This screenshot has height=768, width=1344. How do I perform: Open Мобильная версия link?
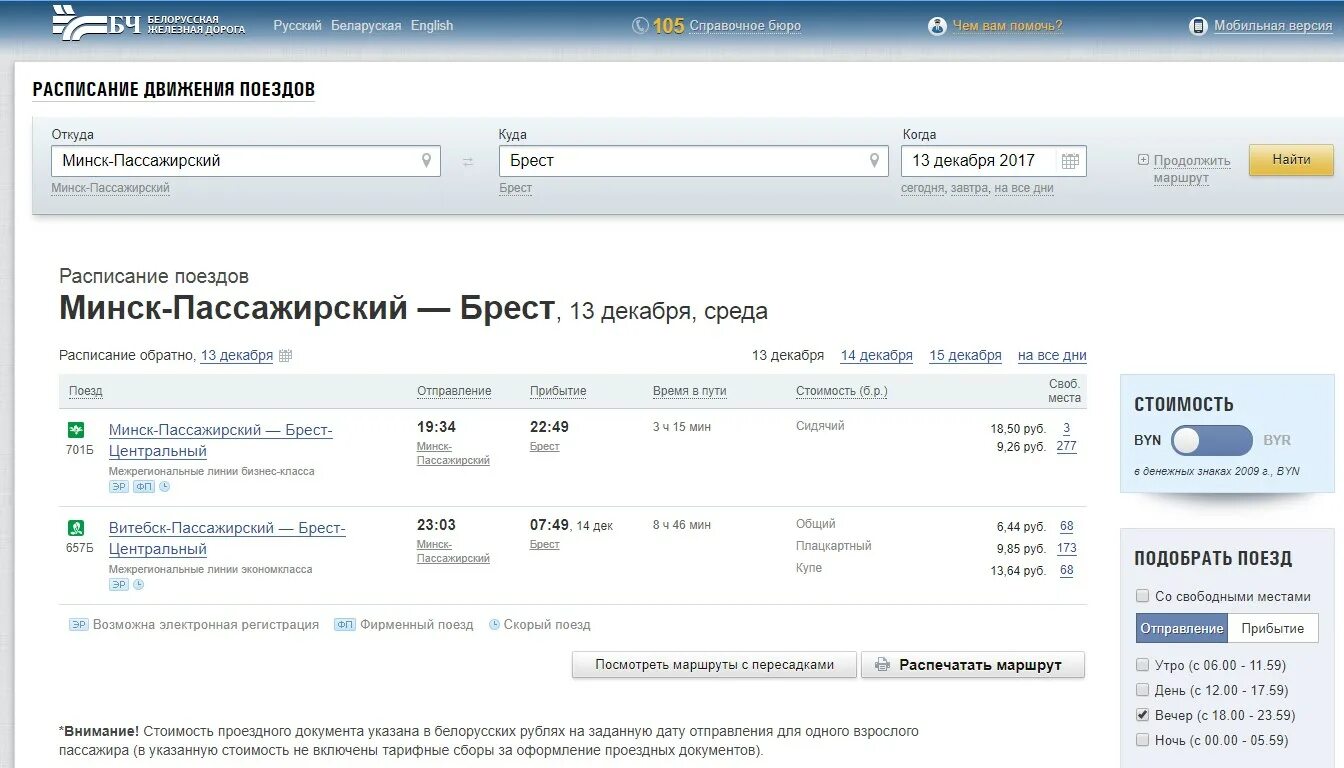(x=1273, y=26)
